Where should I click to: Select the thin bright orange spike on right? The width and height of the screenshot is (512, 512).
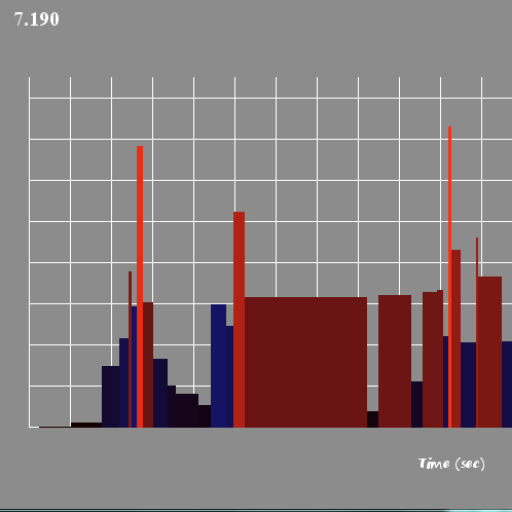[450, 277]
